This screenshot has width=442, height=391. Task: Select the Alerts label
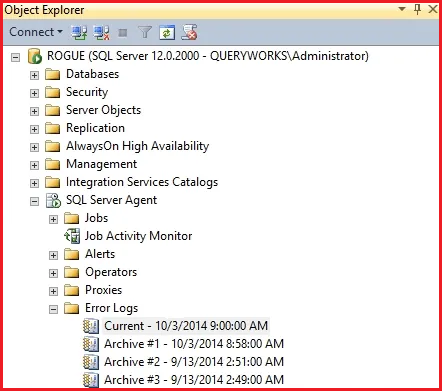tap(100, 254)
